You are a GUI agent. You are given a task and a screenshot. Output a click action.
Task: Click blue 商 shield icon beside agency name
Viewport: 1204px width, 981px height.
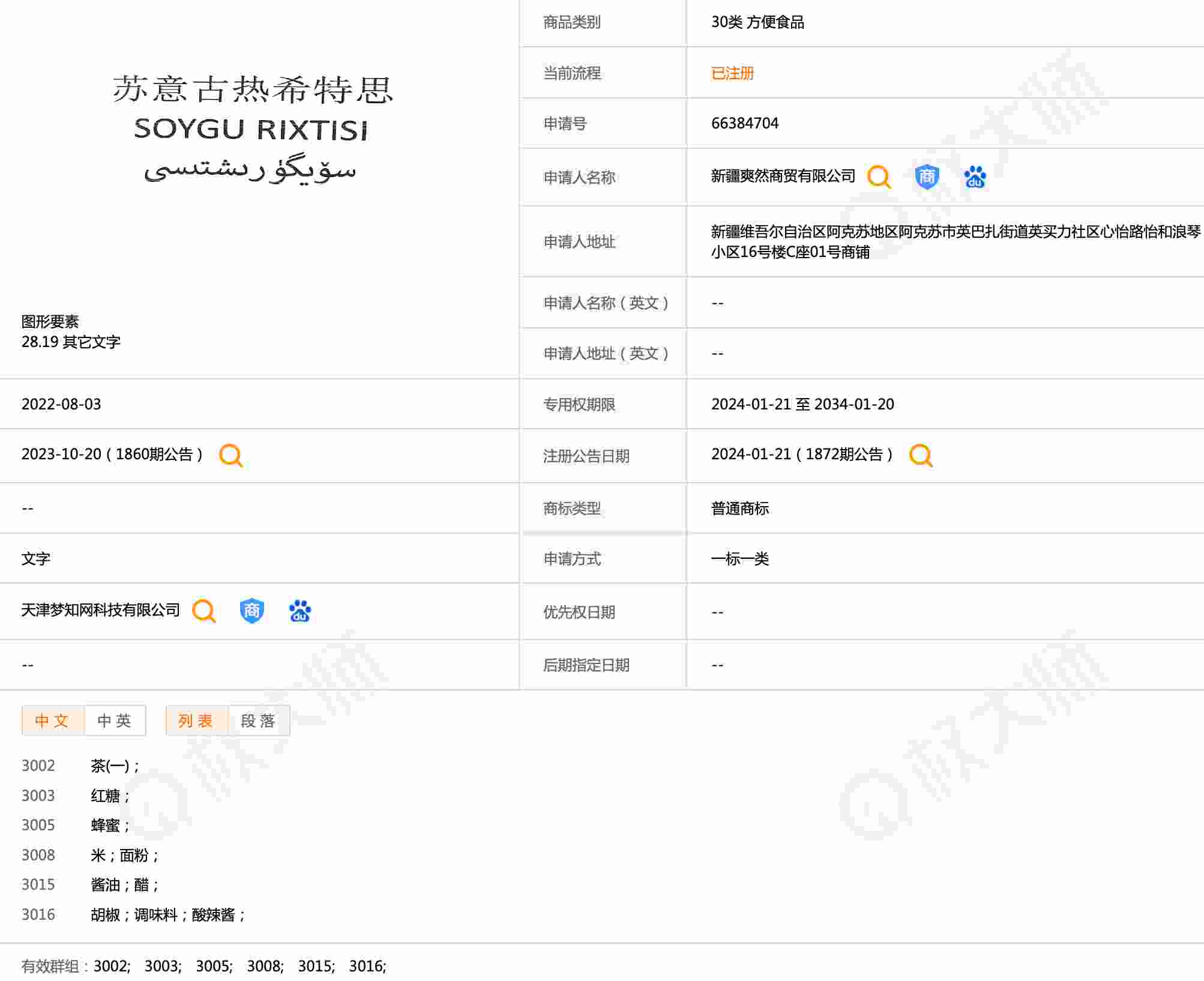[x=251, y=611]
